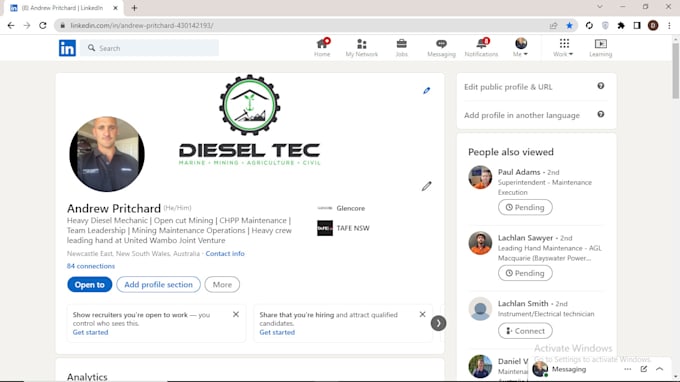Open the My Network page
Image resolution: width=680 pixels, height=382 pixels.
tap(362, 48)
